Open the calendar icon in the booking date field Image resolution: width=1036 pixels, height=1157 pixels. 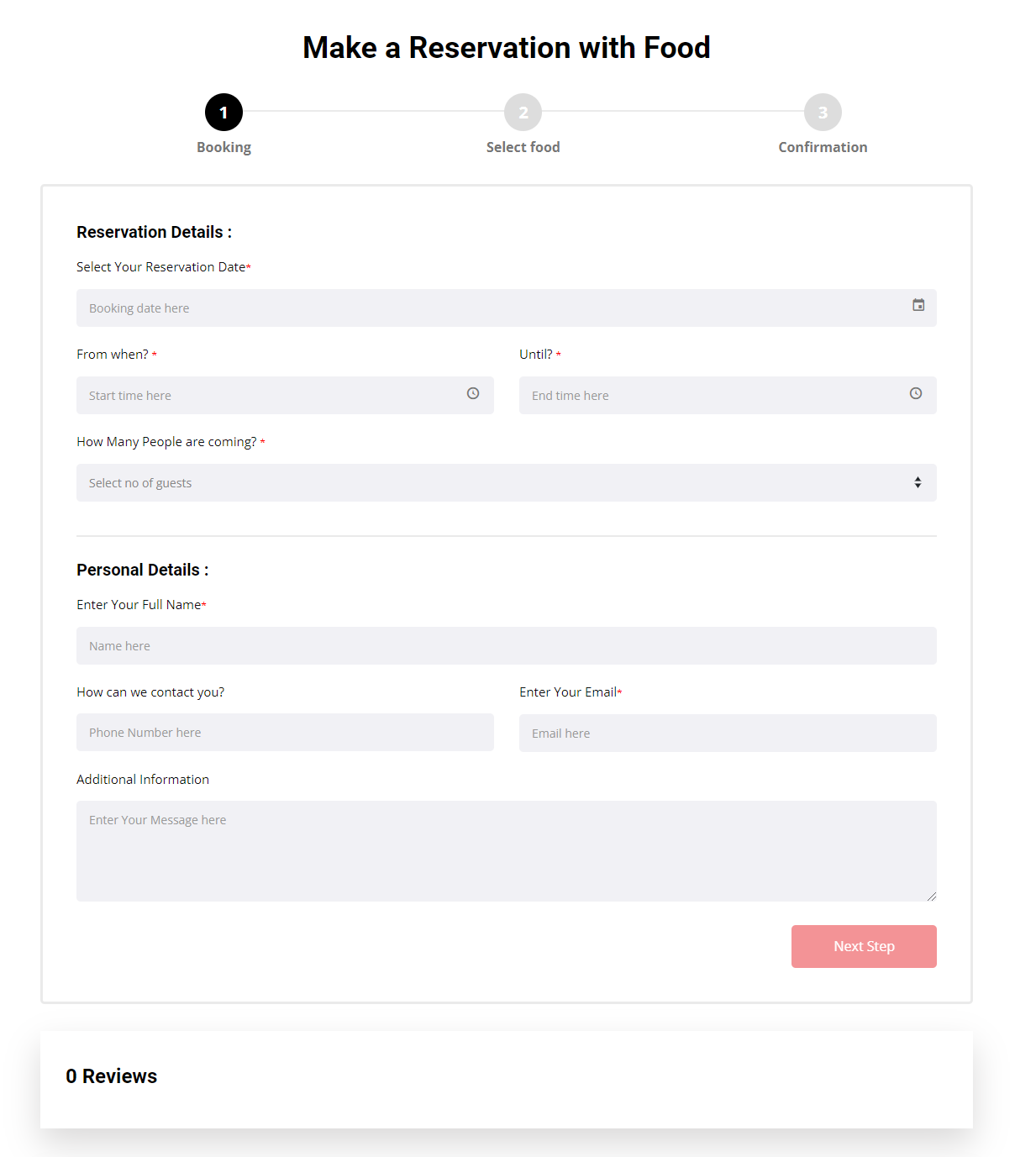(918, 307)
